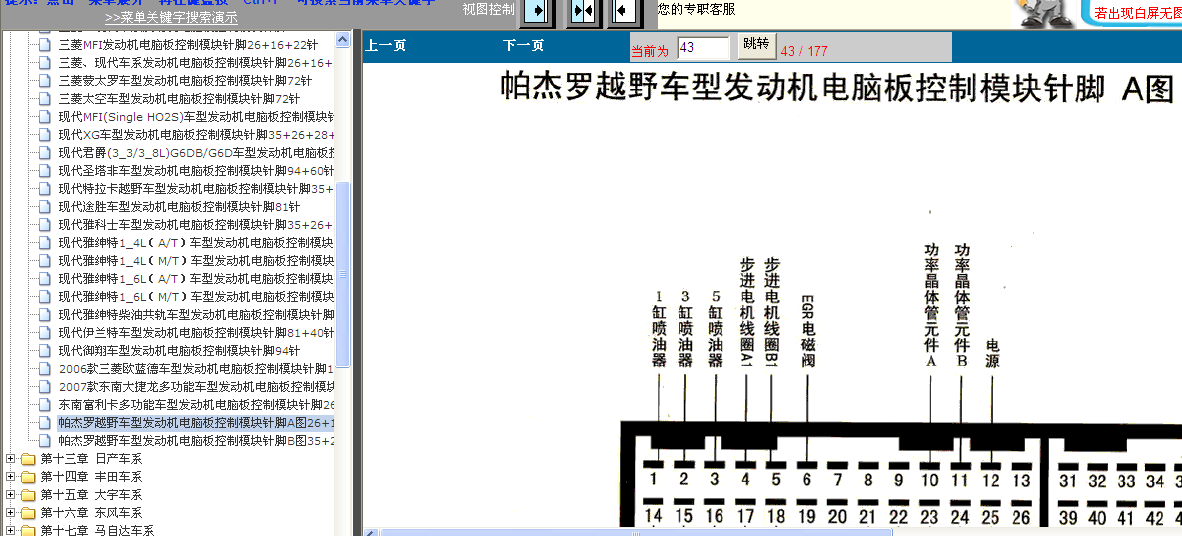The image size is (1182, 536).
Task: Click the left-arrow view control icon
Action: [625, 12]
